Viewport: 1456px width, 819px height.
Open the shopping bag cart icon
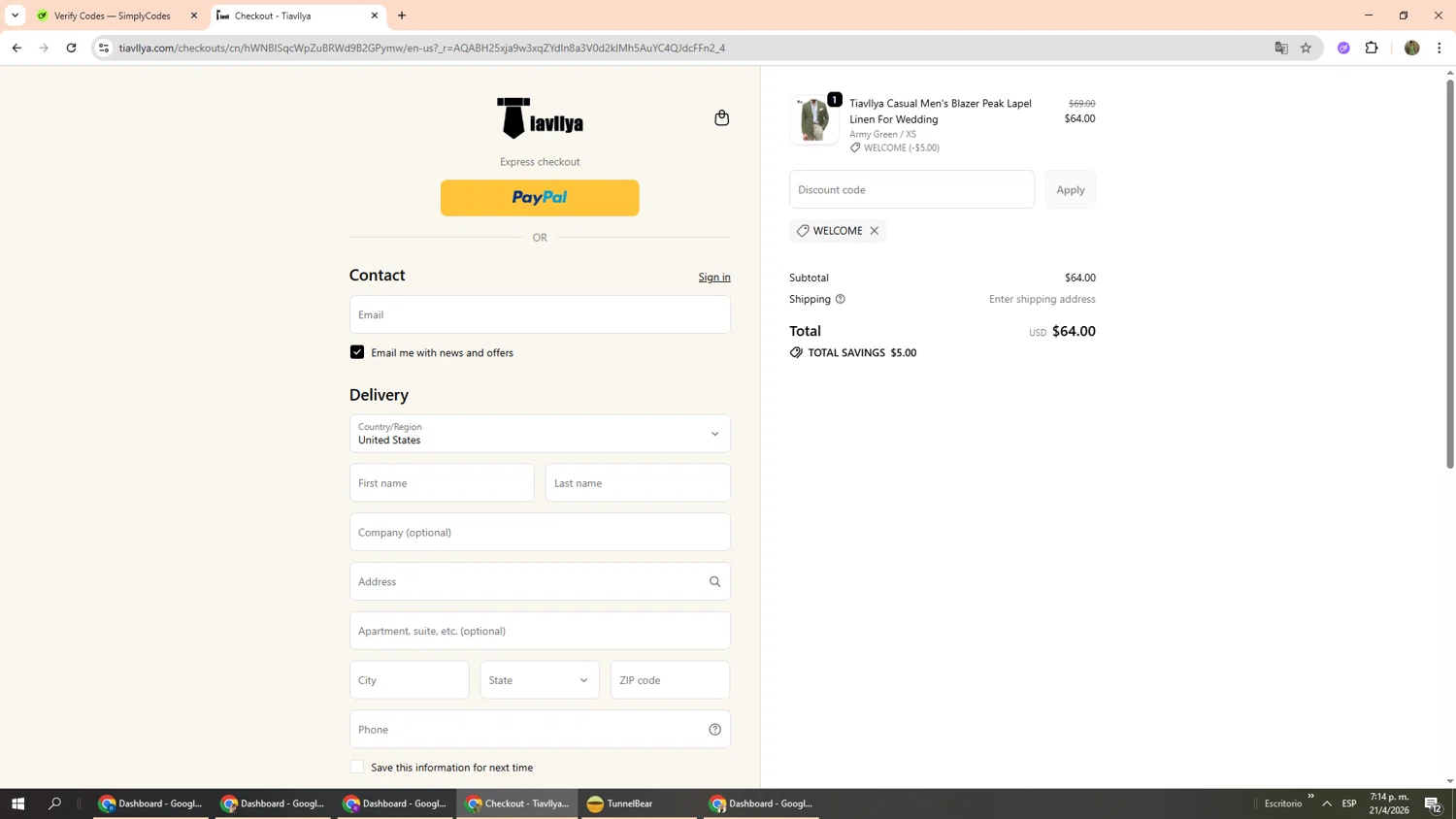(x=721, y=117)
